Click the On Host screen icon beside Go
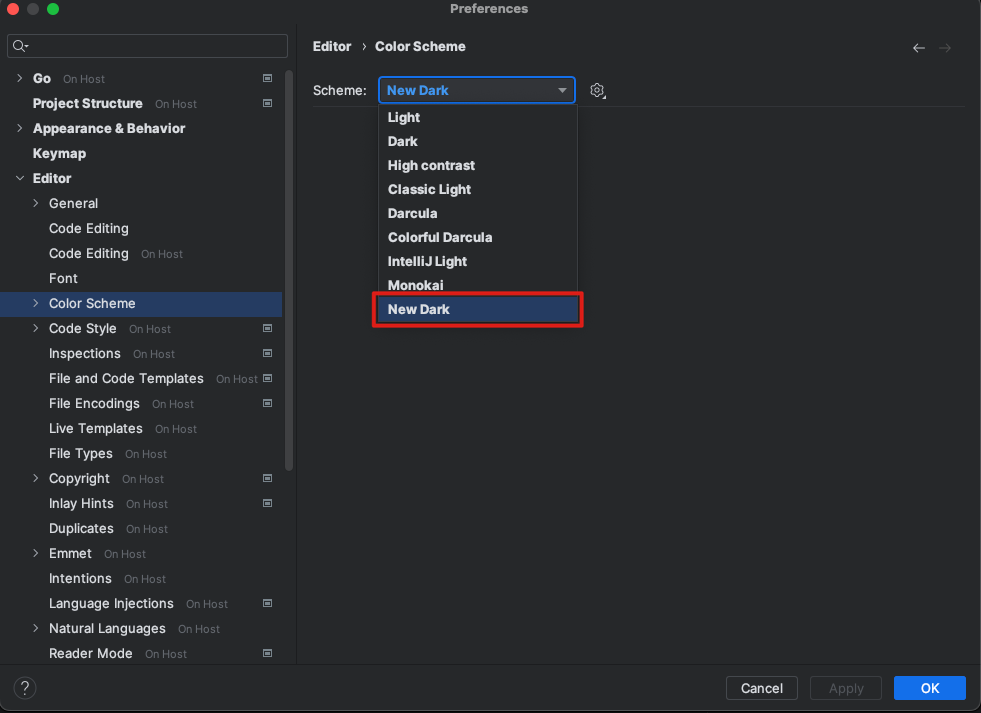This screenshot has height=713, width=981. (x=267, y=78)
